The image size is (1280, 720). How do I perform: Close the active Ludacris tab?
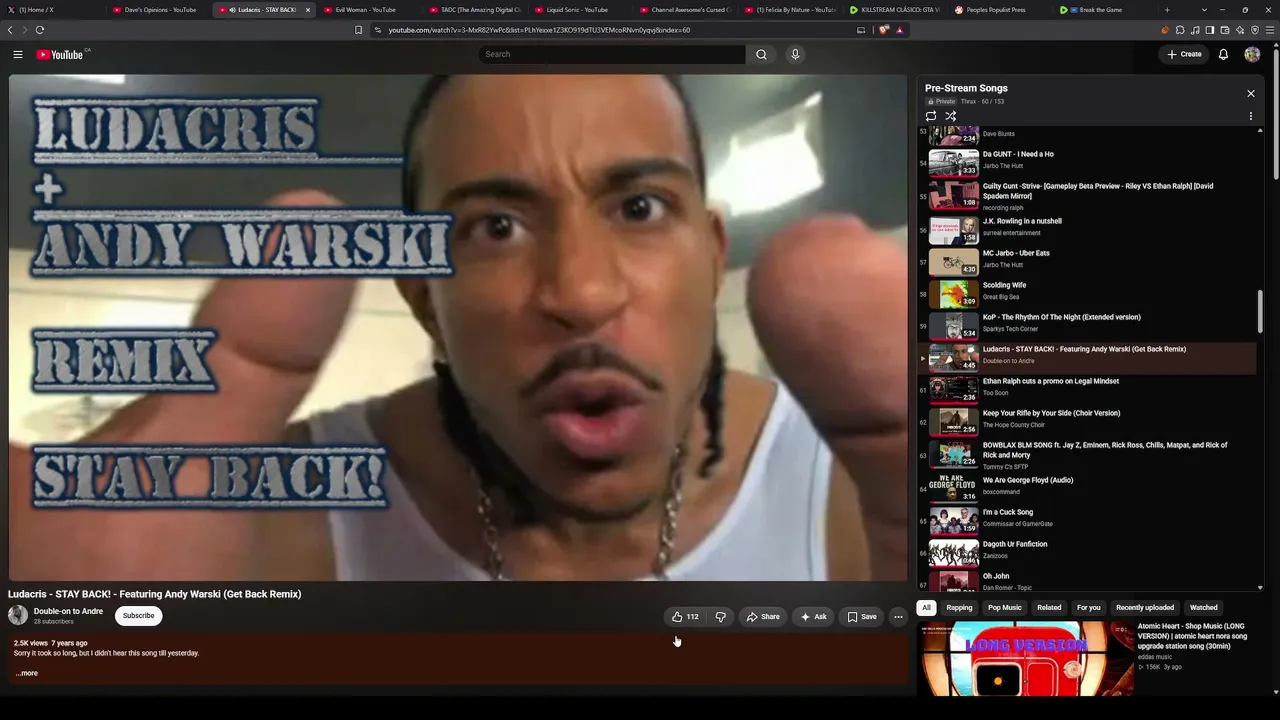pos(308,10)
